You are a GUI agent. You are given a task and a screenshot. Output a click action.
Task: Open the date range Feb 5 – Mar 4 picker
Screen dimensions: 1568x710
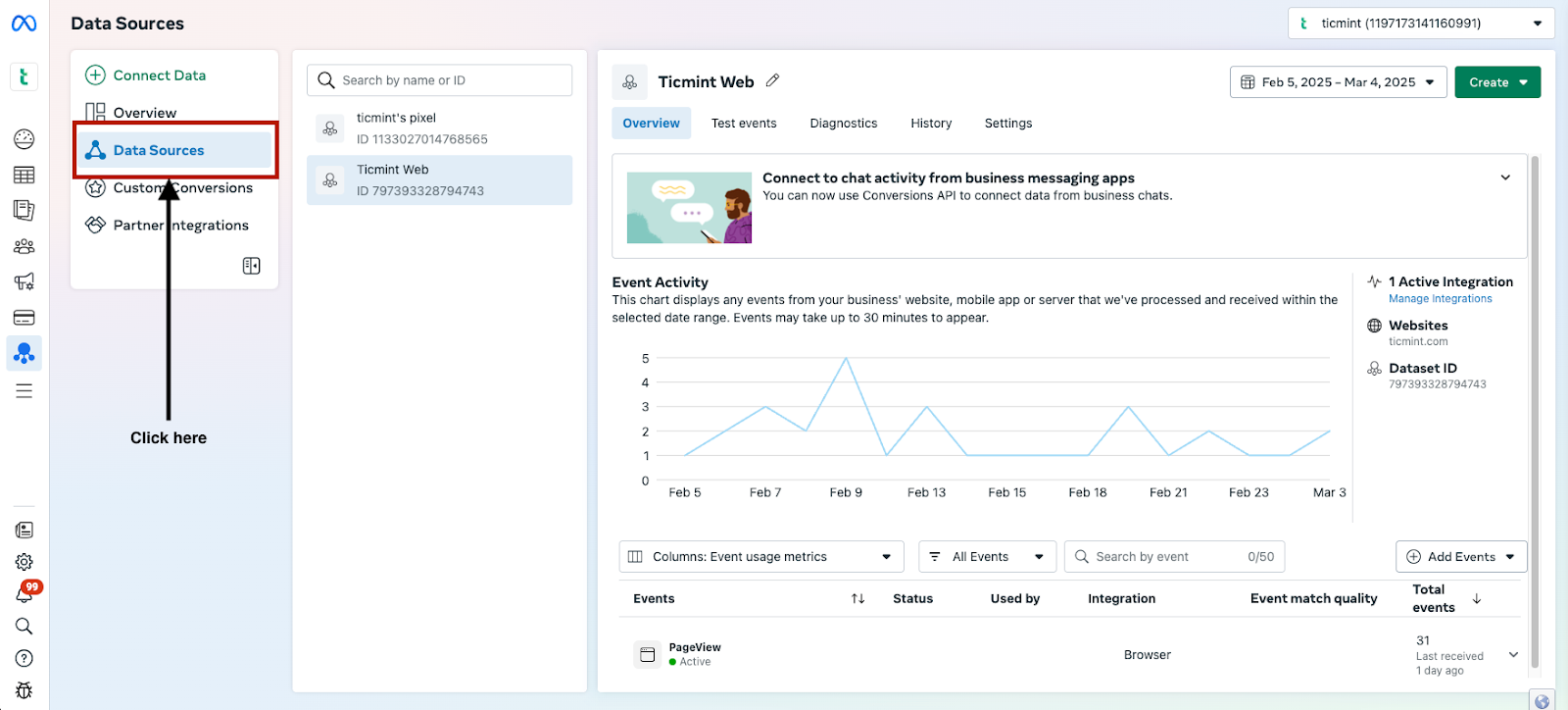point(1338,82)
